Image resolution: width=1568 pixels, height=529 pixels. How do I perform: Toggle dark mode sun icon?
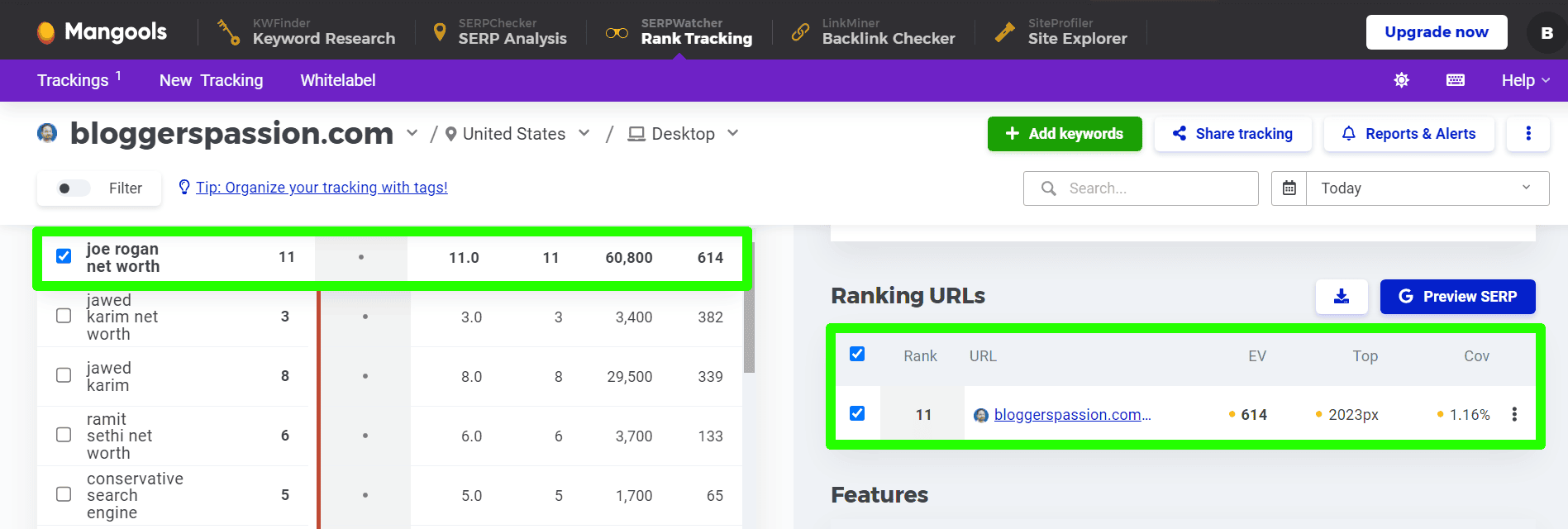(x=1401, y=80)
